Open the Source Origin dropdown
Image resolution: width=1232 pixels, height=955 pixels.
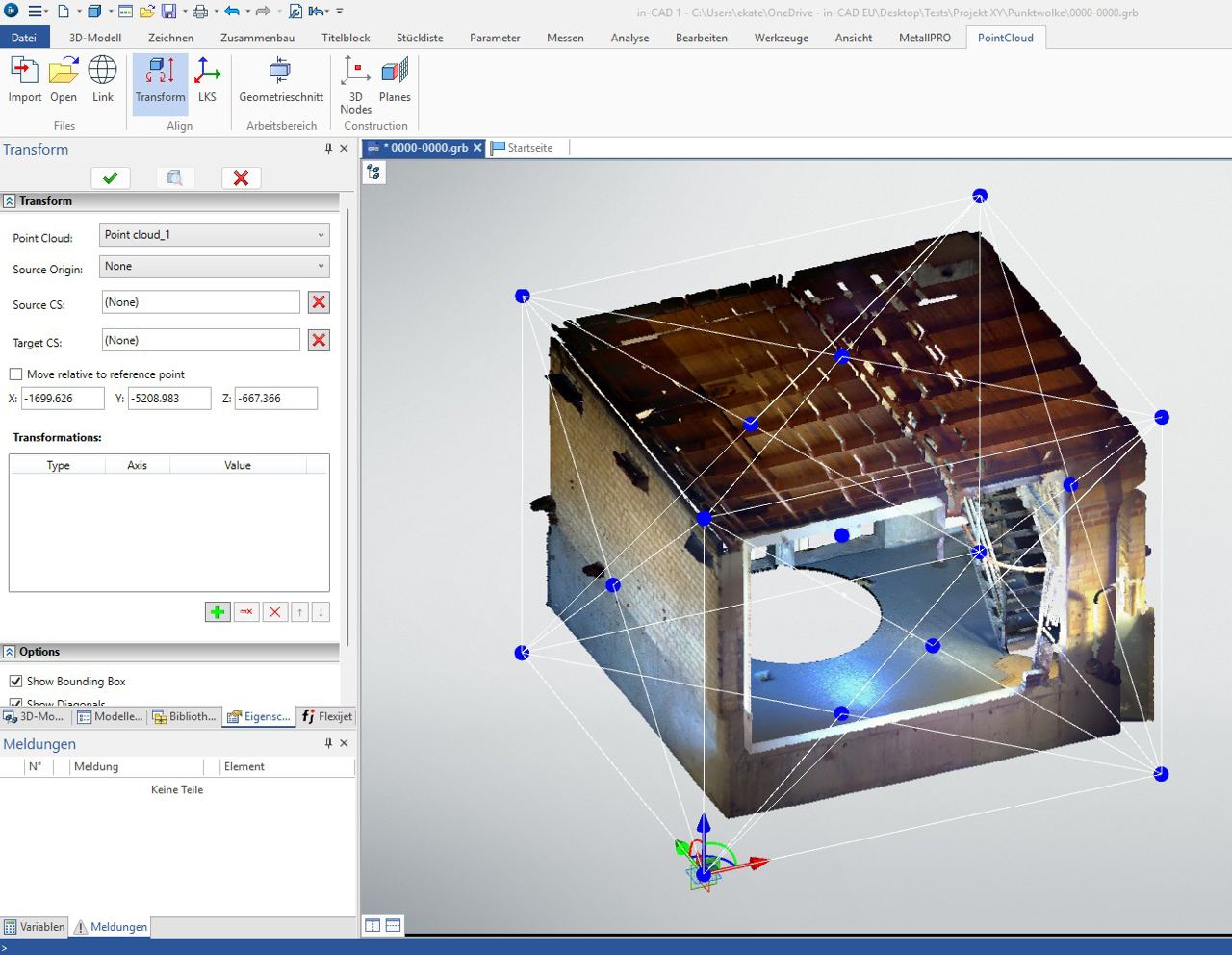tap(321, 266)
